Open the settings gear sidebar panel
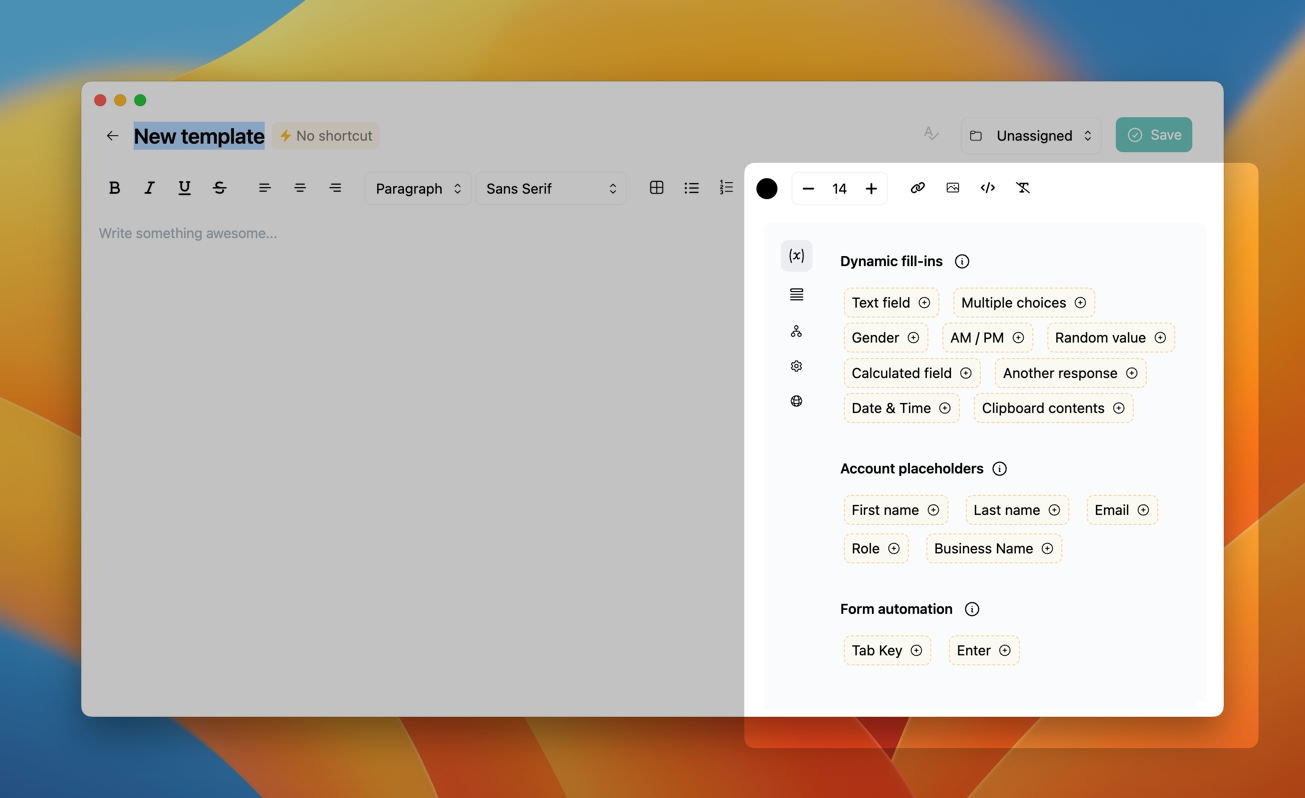This screenshot has width=1305, height=798. (796, 366)
